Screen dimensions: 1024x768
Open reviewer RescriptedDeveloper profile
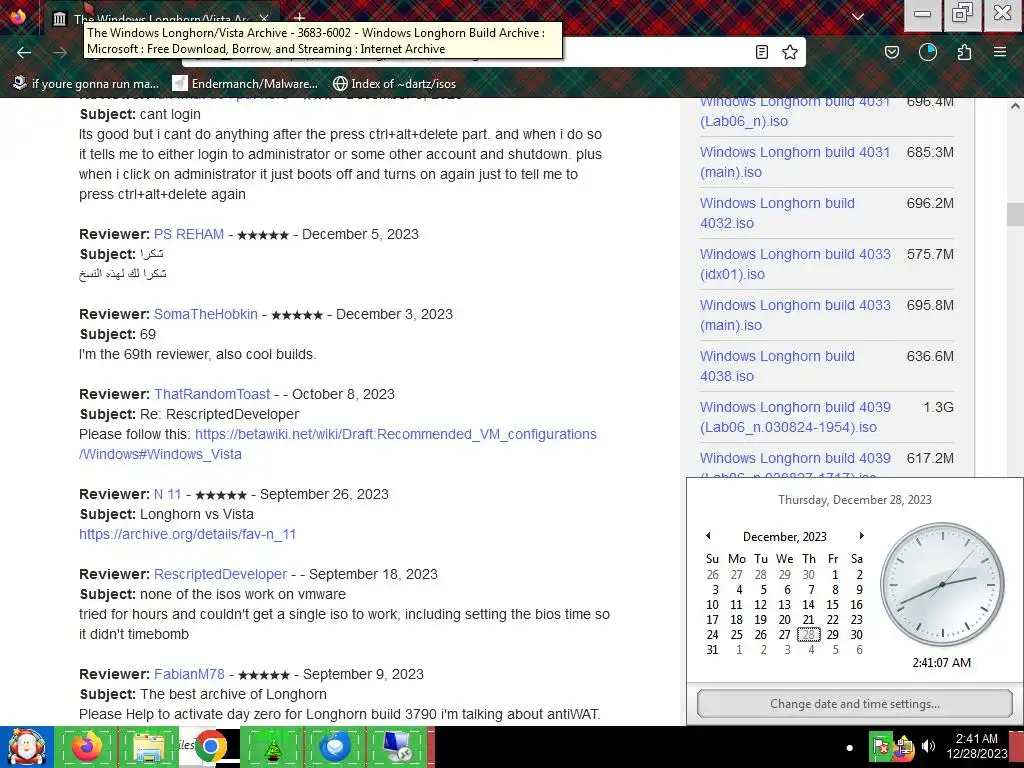point(221,574)
